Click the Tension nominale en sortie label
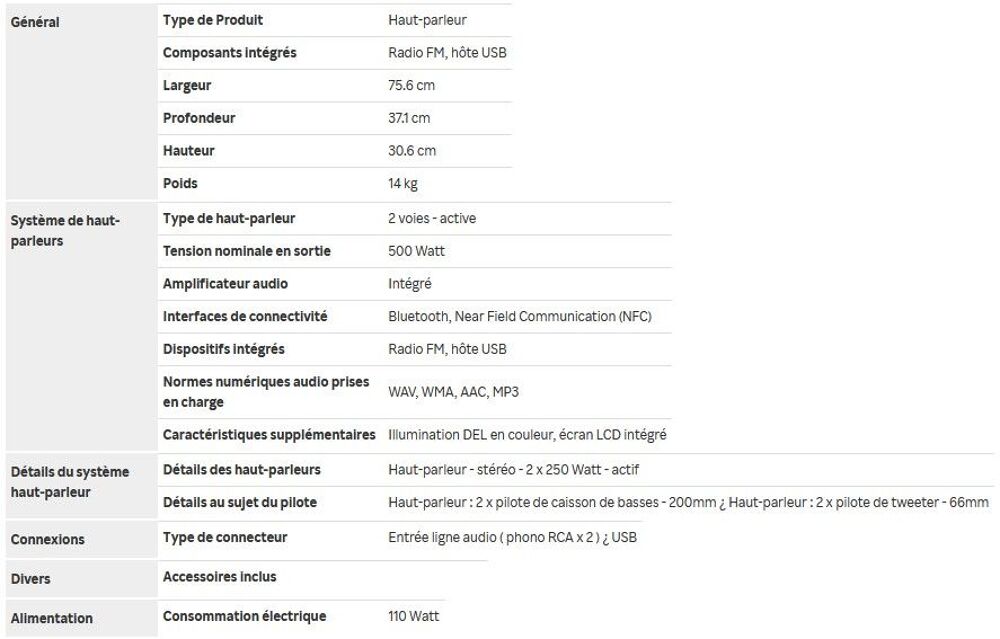Image resolution: width=1000 pixels, height=639 pixels. 247,251
